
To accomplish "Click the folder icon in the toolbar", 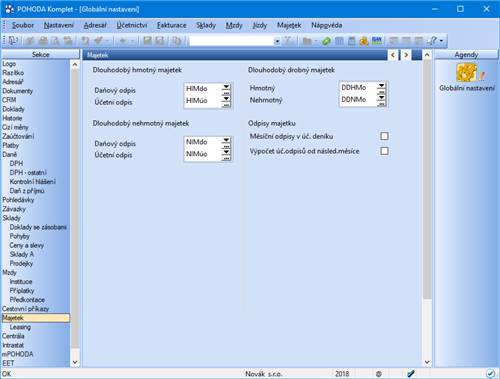I will (307, 41).
